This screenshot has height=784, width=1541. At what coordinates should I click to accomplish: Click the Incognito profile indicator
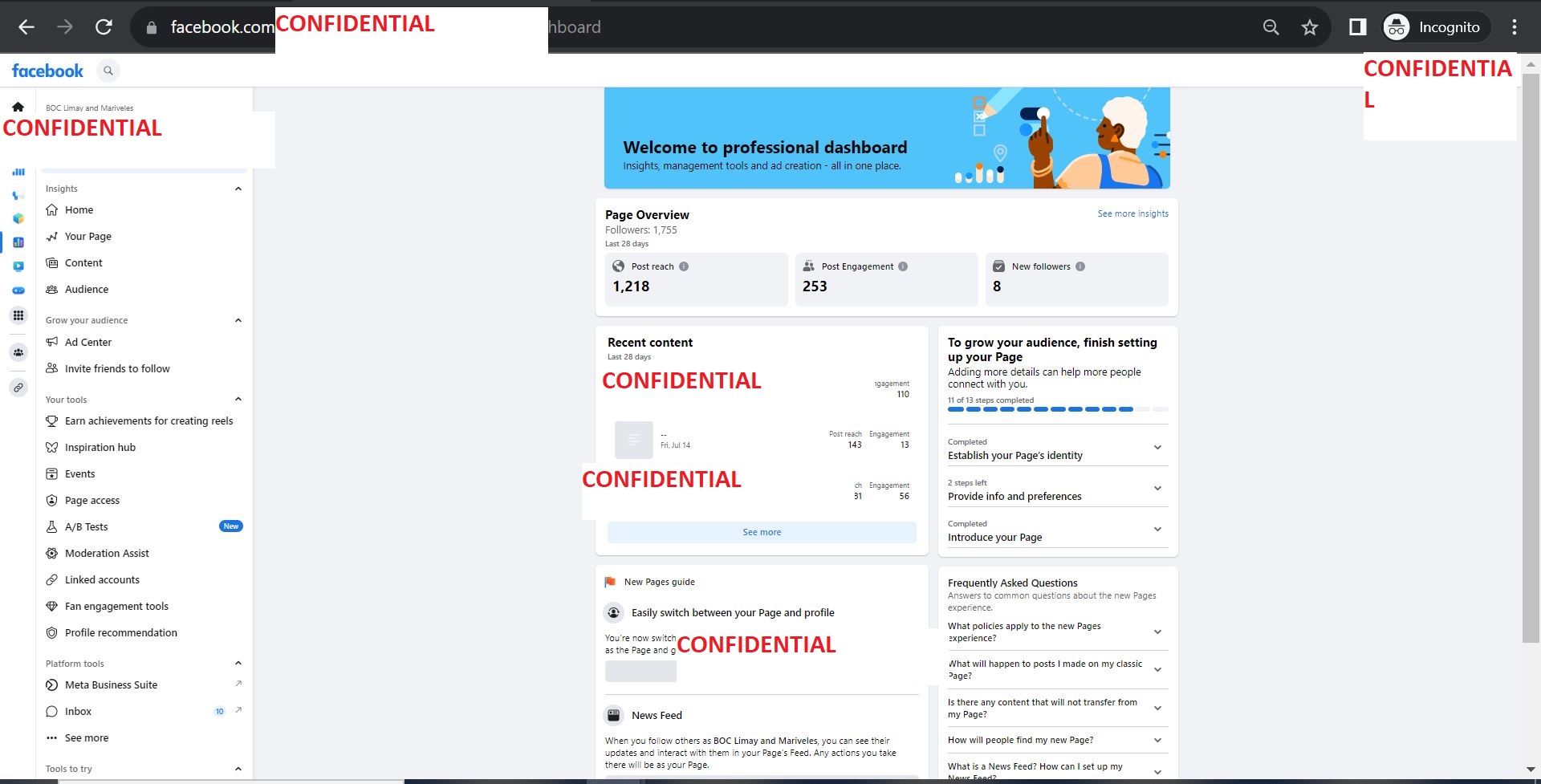tap(1436, 27)
